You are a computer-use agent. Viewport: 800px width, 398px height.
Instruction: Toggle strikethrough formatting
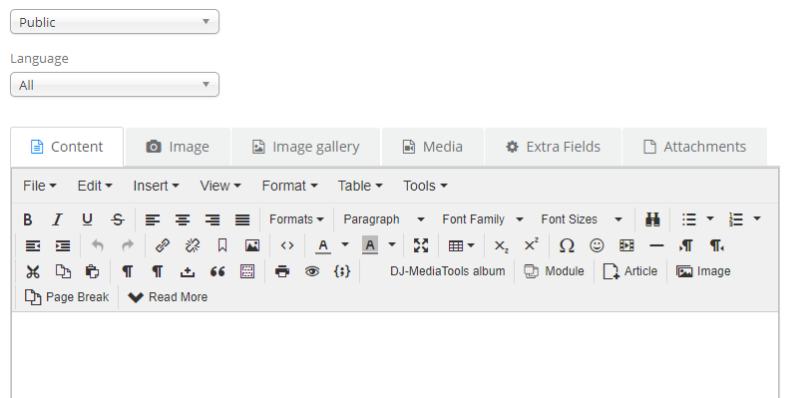click(117, 219)
